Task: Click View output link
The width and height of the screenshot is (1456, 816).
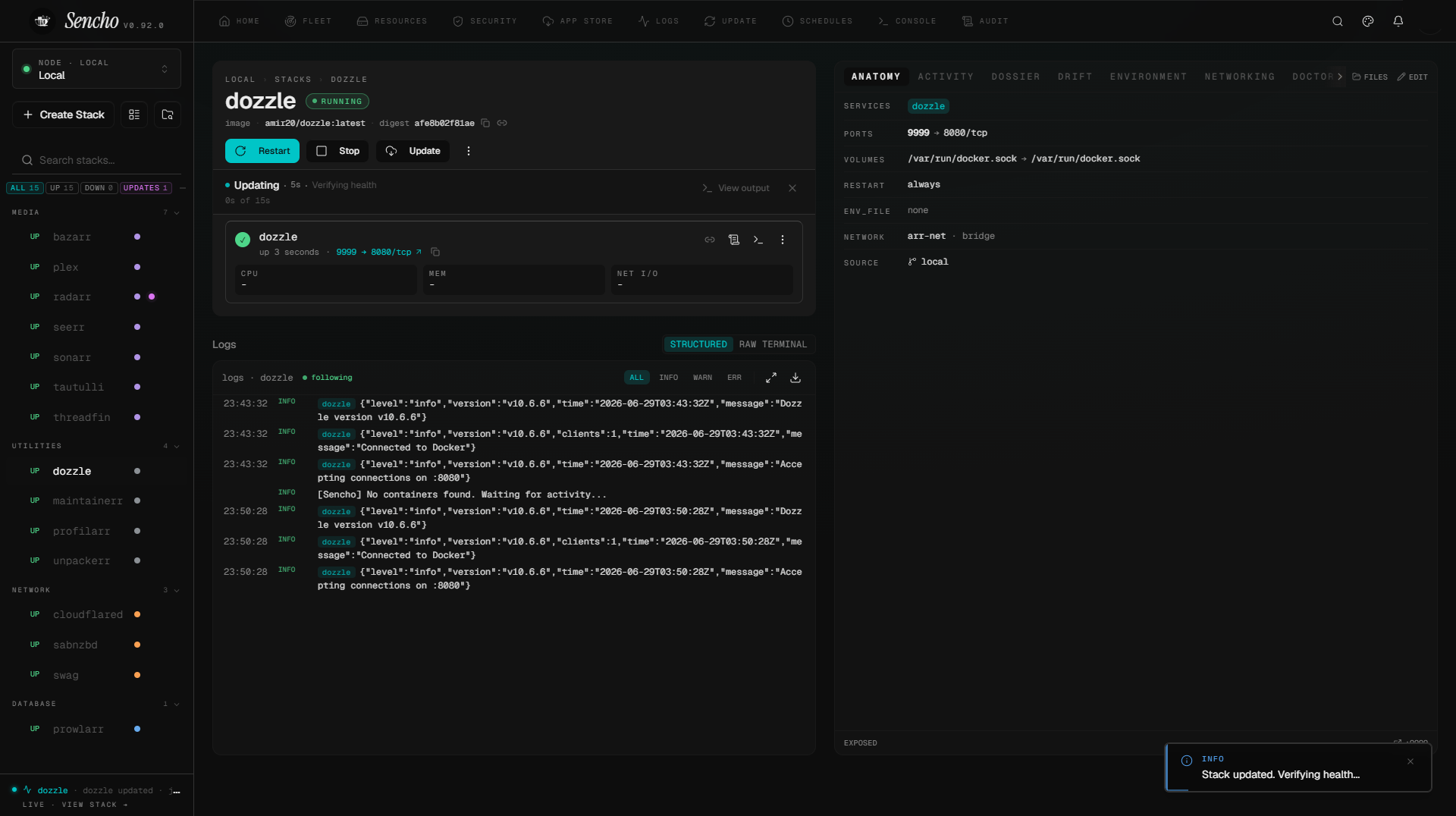Action: [x=736, y=188]
